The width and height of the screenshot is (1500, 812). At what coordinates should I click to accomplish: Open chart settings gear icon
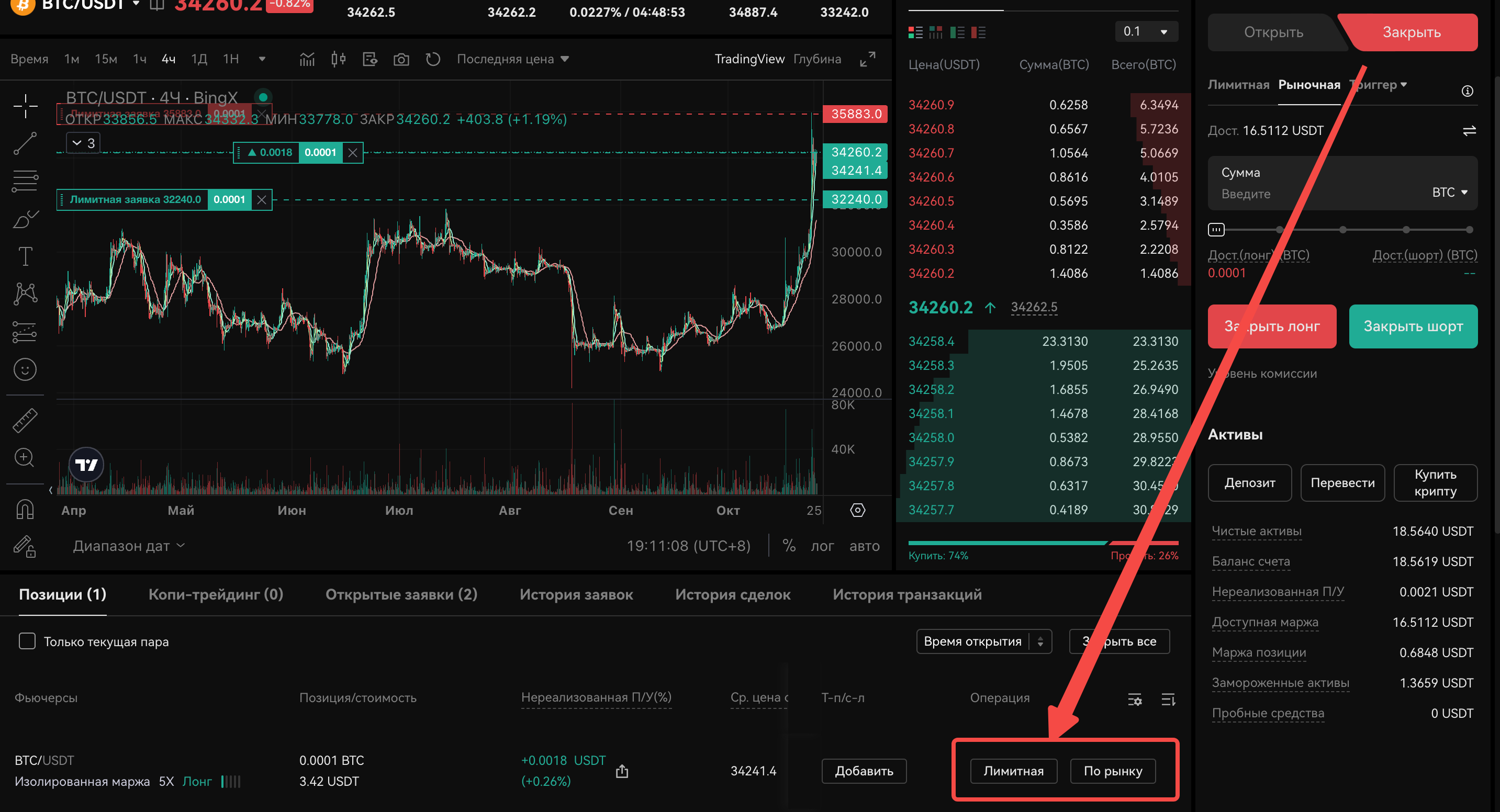(858, 510)
